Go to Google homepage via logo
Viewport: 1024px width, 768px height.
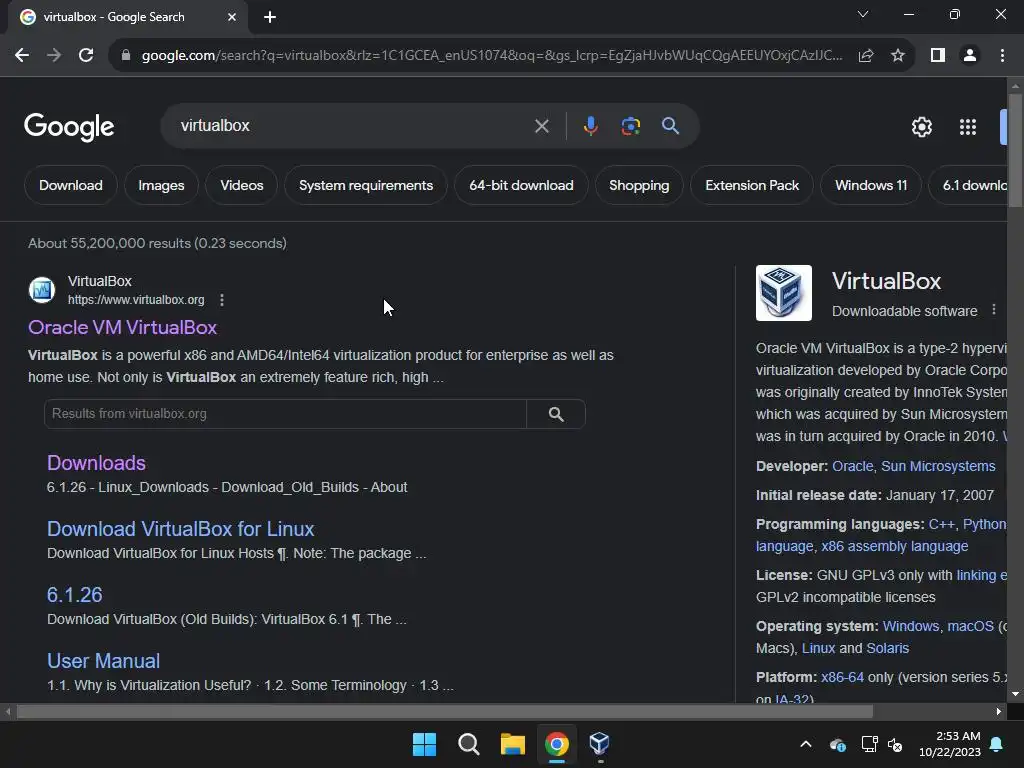(69, 127)
